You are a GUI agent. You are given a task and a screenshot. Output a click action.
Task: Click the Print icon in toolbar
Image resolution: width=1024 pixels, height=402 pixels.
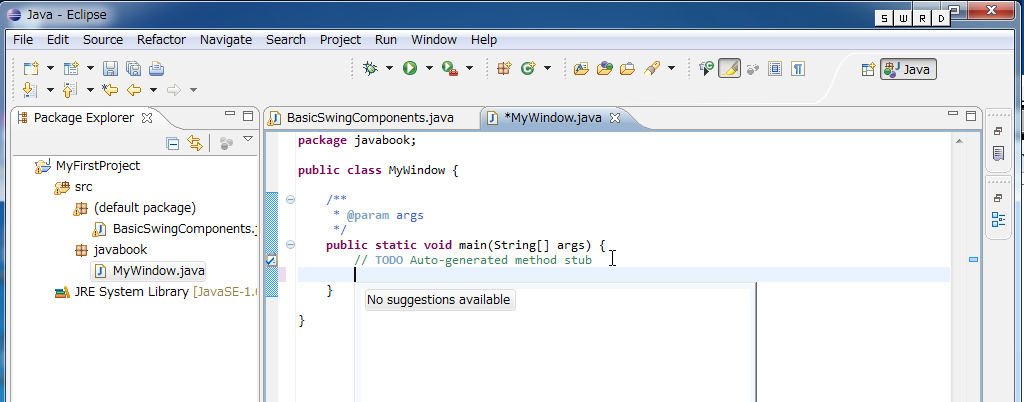pos(156,68)
